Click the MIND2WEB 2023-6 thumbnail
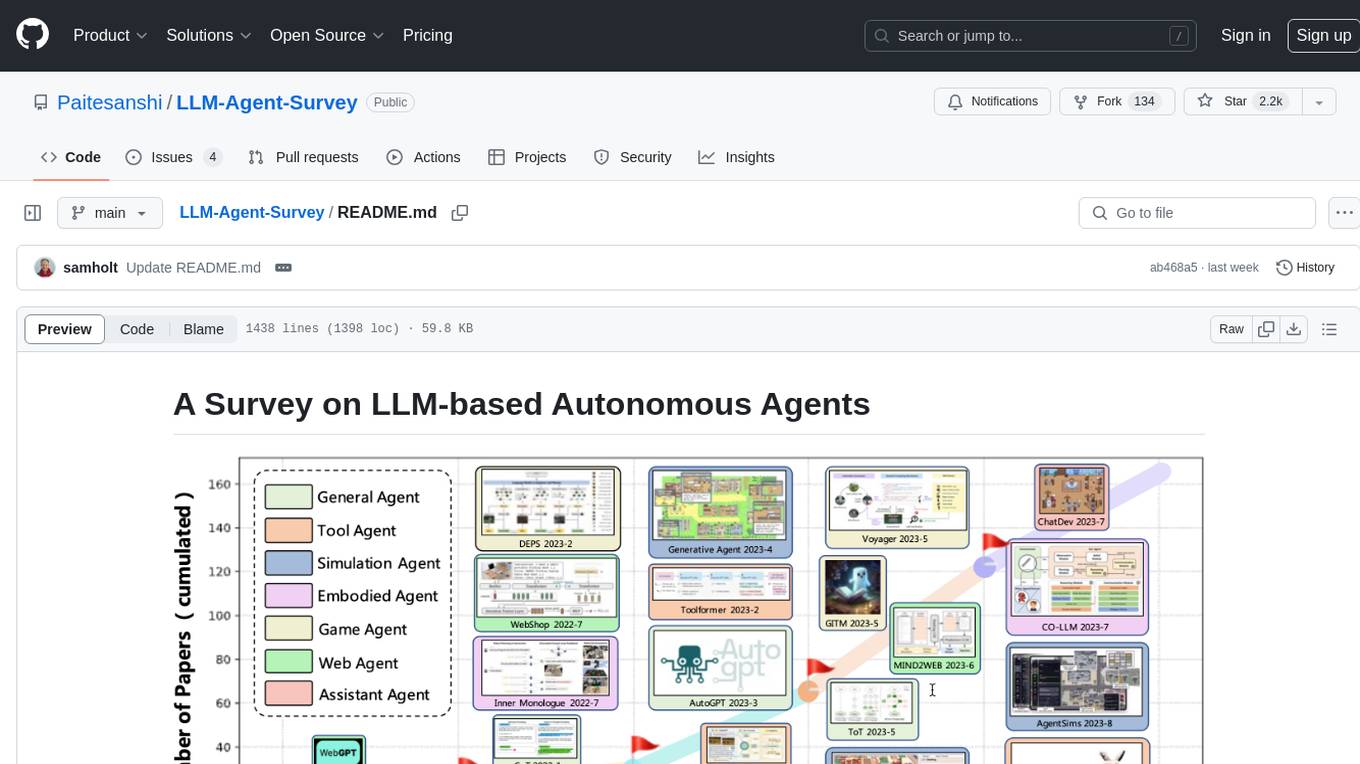 [934, 638]
